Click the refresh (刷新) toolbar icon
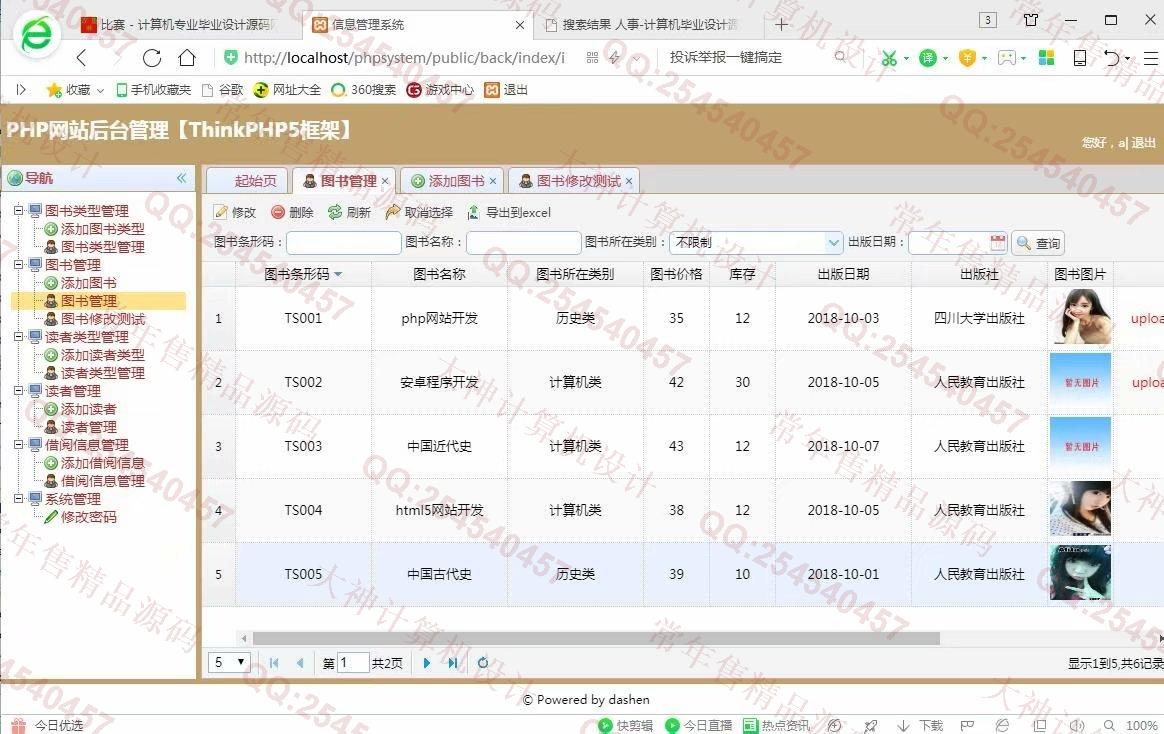This screenshot has width=1164, height=734. pyautogui.click(x=335, y=212)
